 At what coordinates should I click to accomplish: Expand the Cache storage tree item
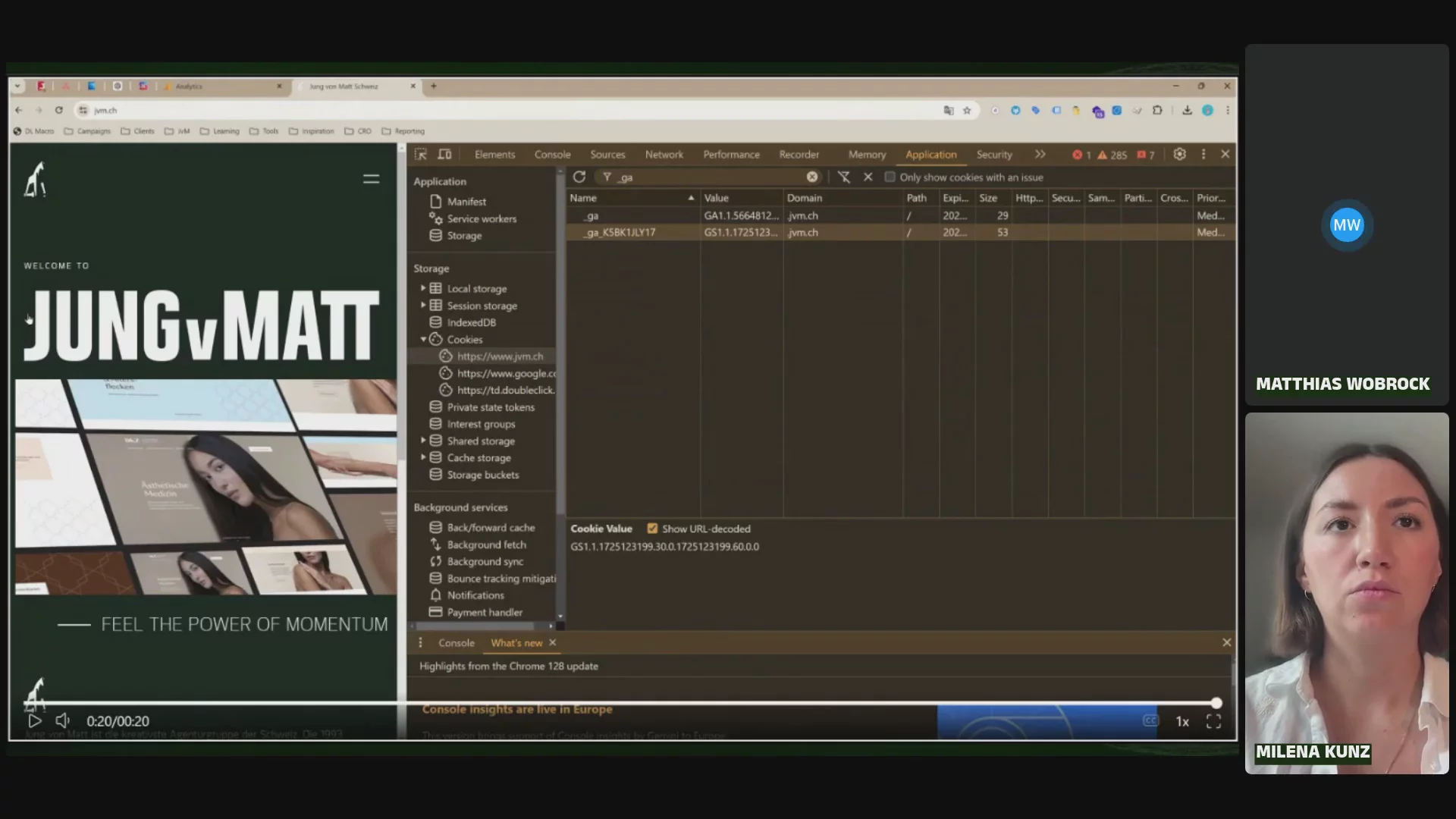click(423, 457)
